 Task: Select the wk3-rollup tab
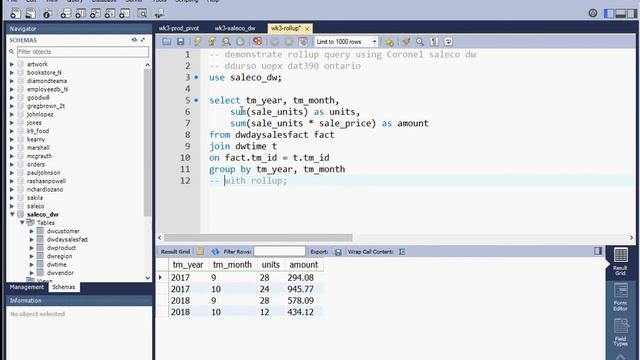(x=286, y=28)
